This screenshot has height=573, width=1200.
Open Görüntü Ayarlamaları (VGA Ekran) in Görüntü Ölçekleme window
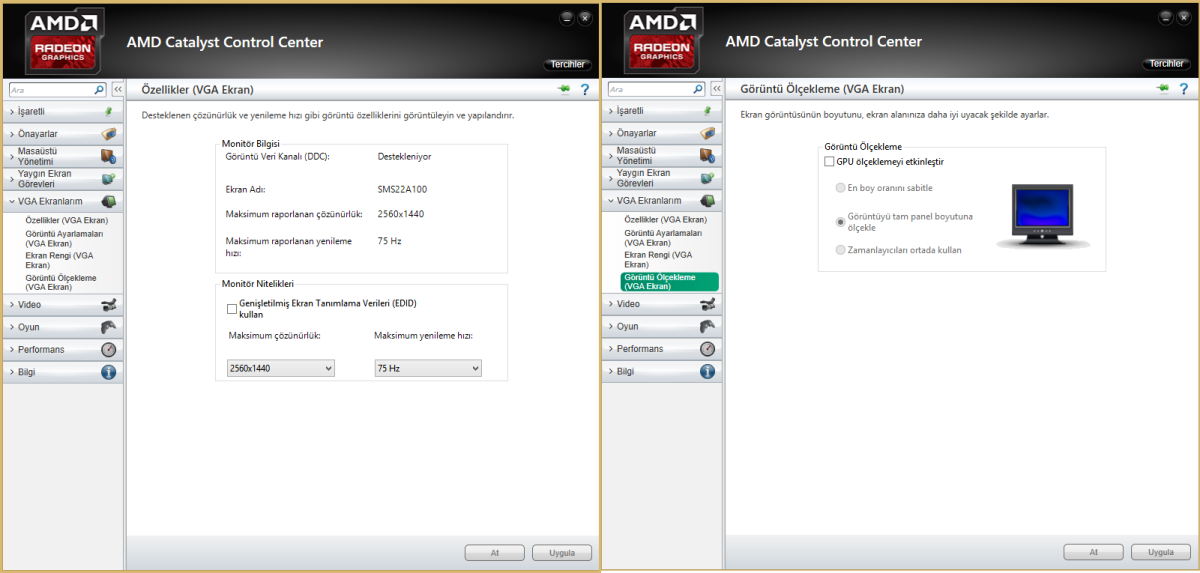click(662, 238)
